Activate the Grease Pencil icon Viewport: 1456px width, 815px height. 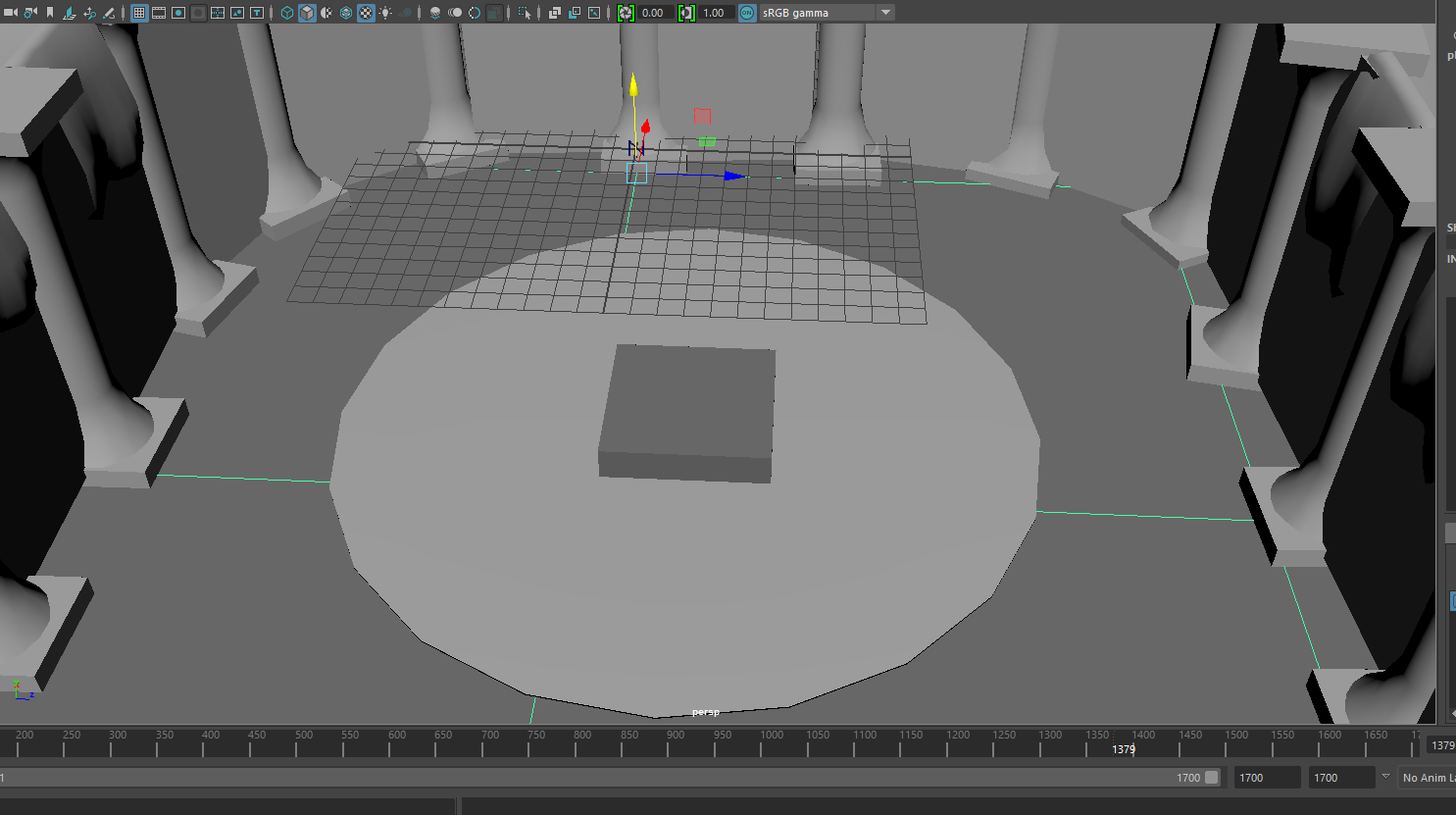(109, 13)
